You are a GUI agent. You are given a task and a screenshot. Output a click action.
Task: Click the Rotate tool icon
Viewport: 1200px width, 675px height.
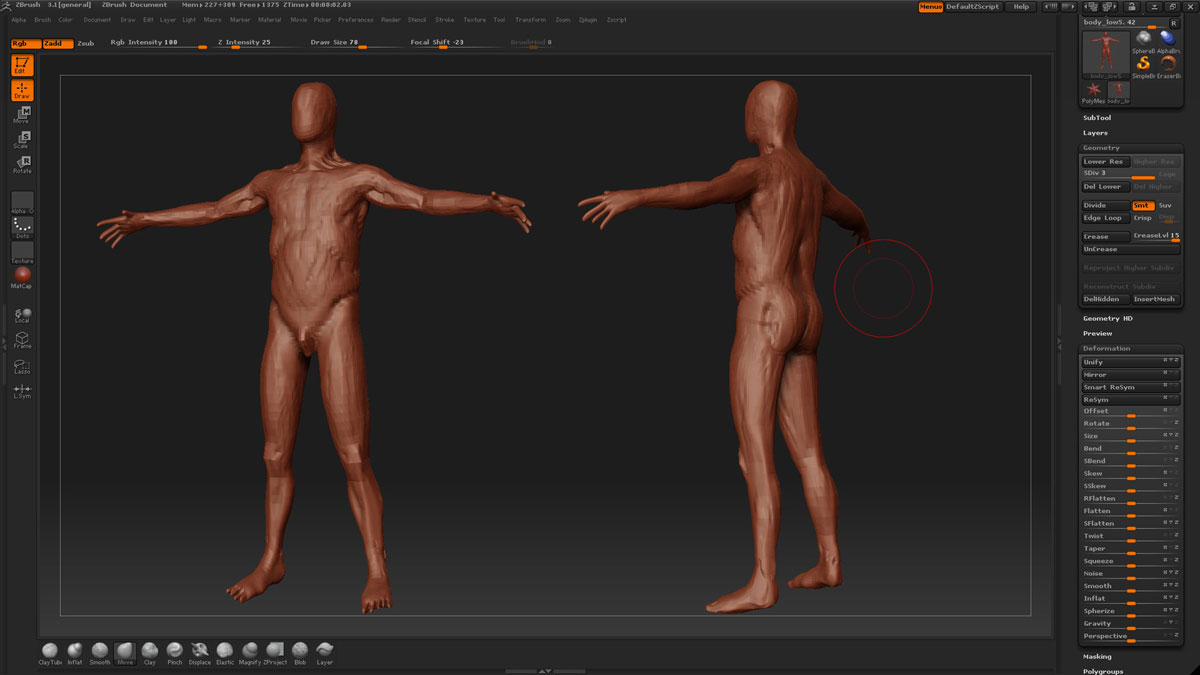coord(22,165)
